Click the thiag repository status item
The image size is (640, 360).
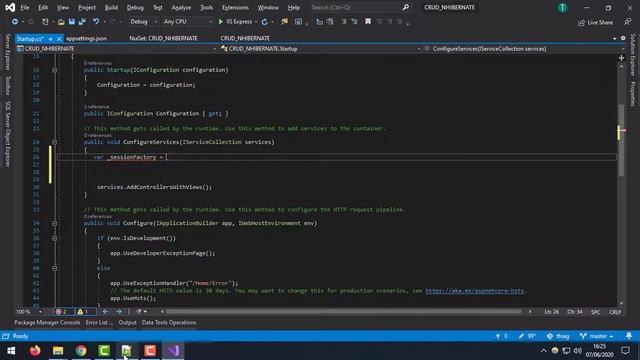[x=558, y=336]
